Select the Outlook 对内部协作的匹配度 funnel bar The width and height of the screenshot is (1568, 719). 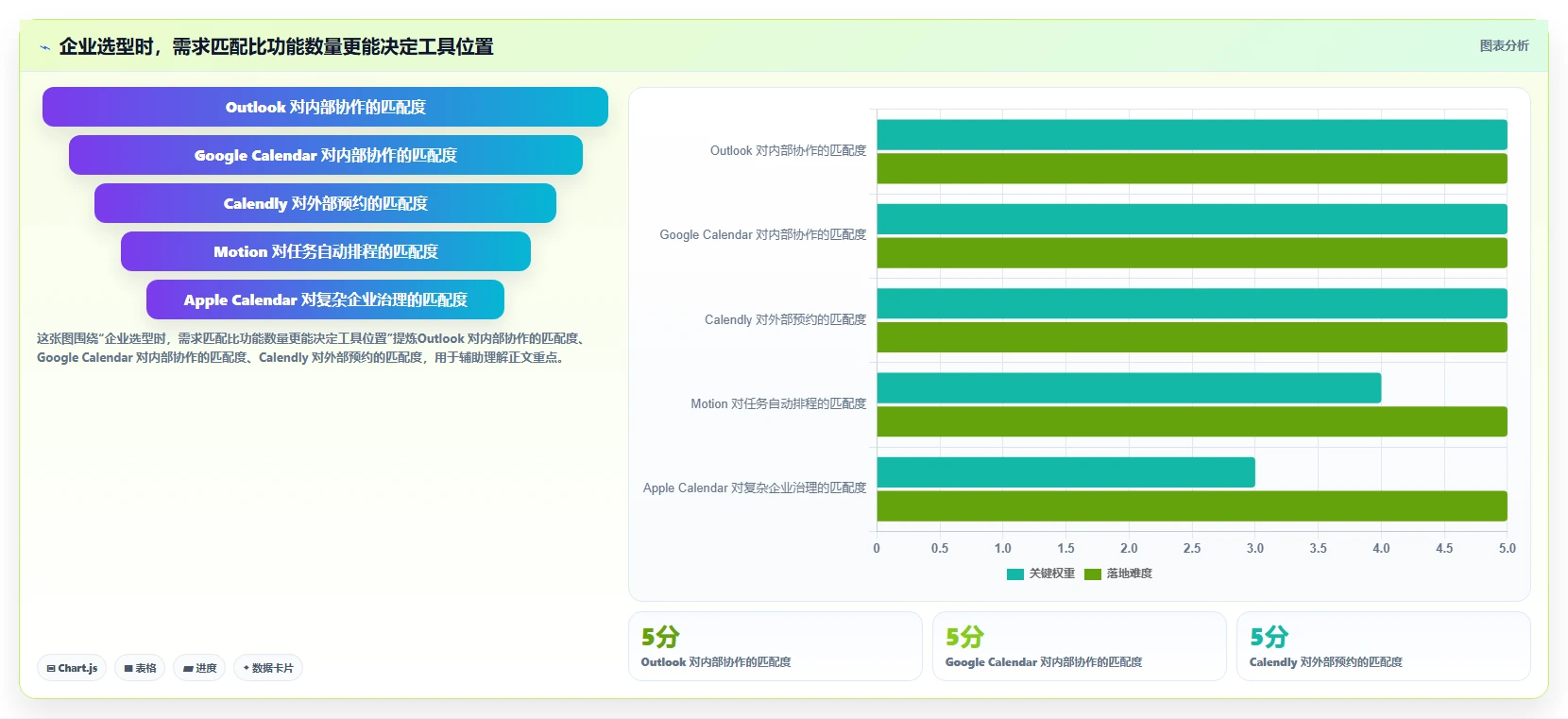pos(325,107)
